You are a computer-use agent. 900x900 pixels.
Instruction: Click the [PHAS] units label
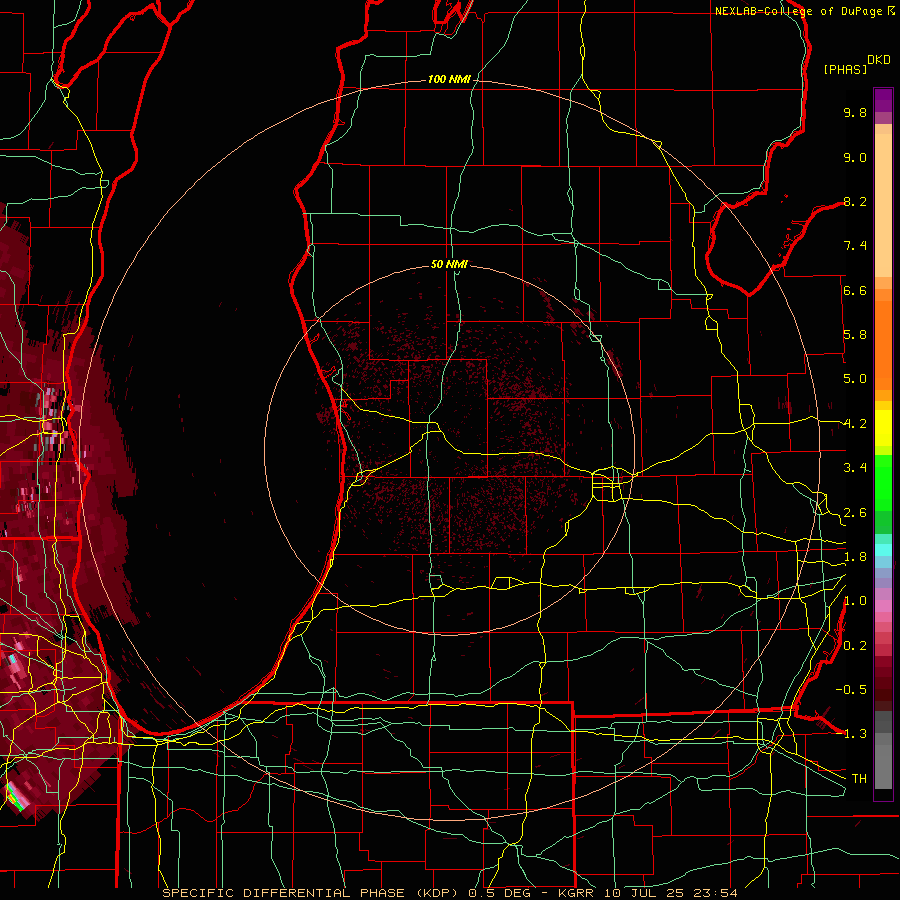click(x=845, y=70)
